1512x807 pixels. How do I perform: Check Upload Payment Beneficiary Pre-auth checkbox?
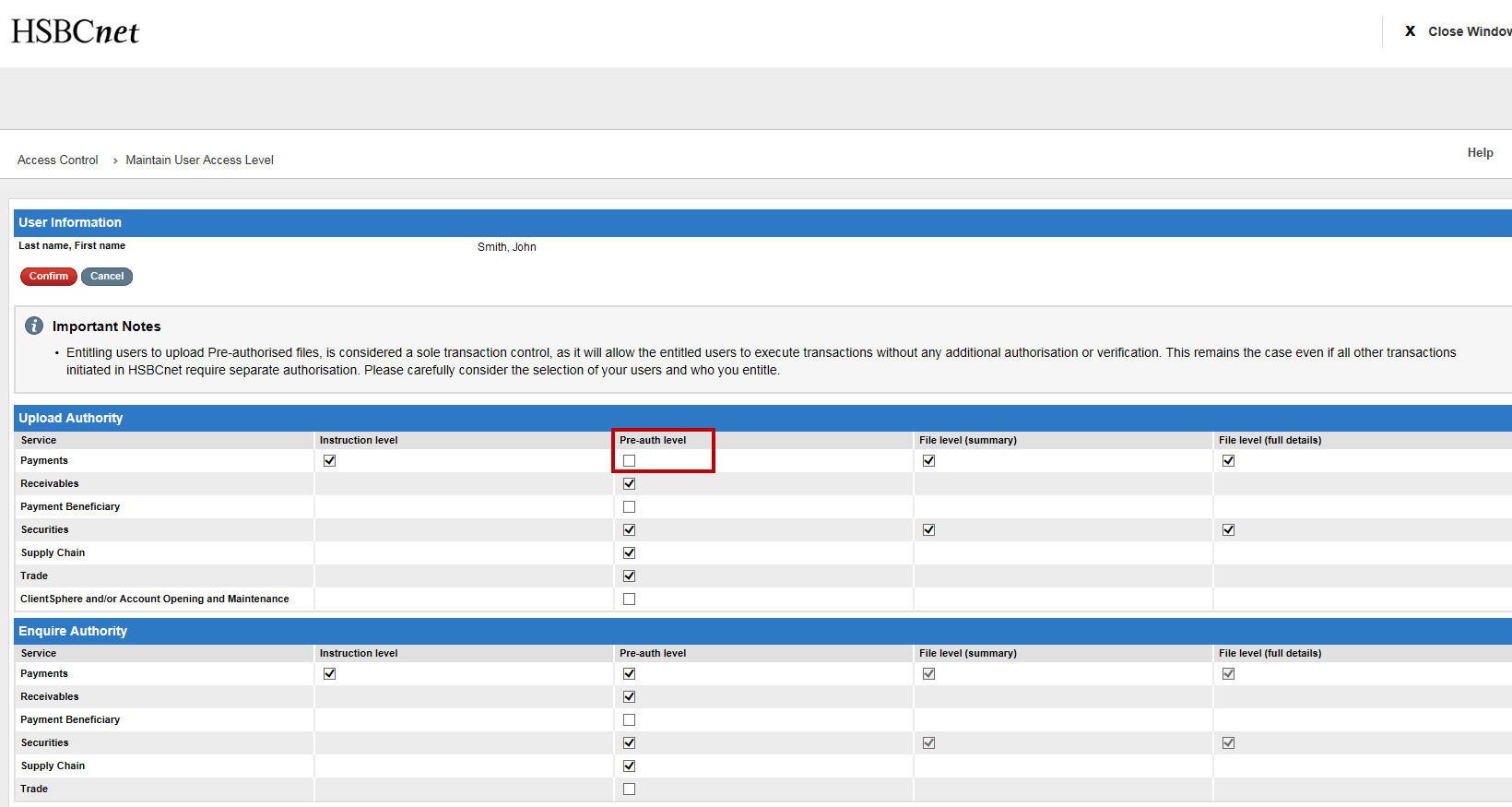629,506
